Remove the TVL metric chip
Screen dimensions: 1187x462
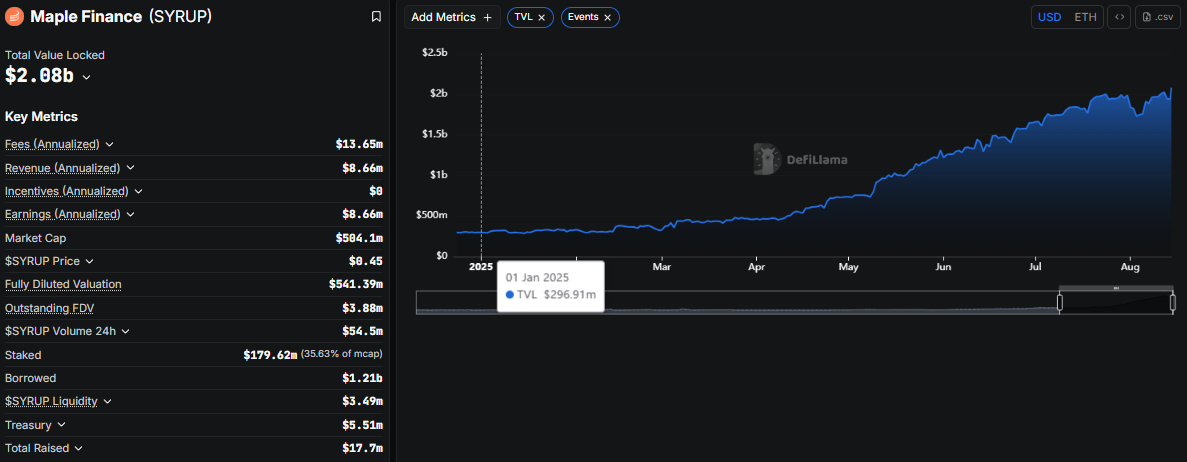(541, 17)
